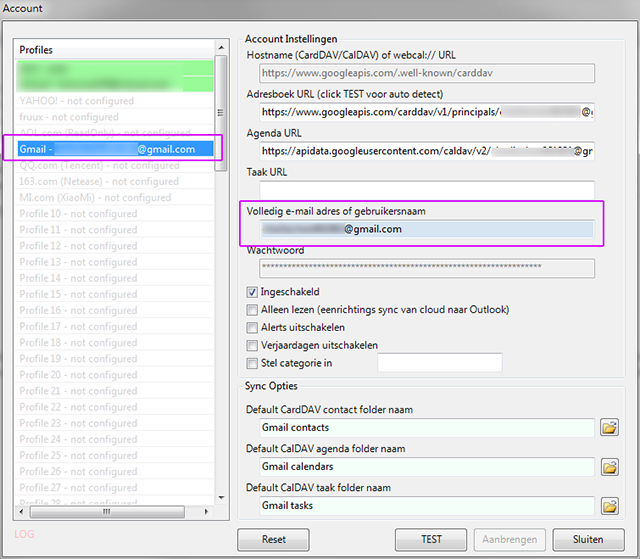Select the QQ.com (Tencent) profile
The height and width of the screenshot is (559, 640).
(115, 165)
